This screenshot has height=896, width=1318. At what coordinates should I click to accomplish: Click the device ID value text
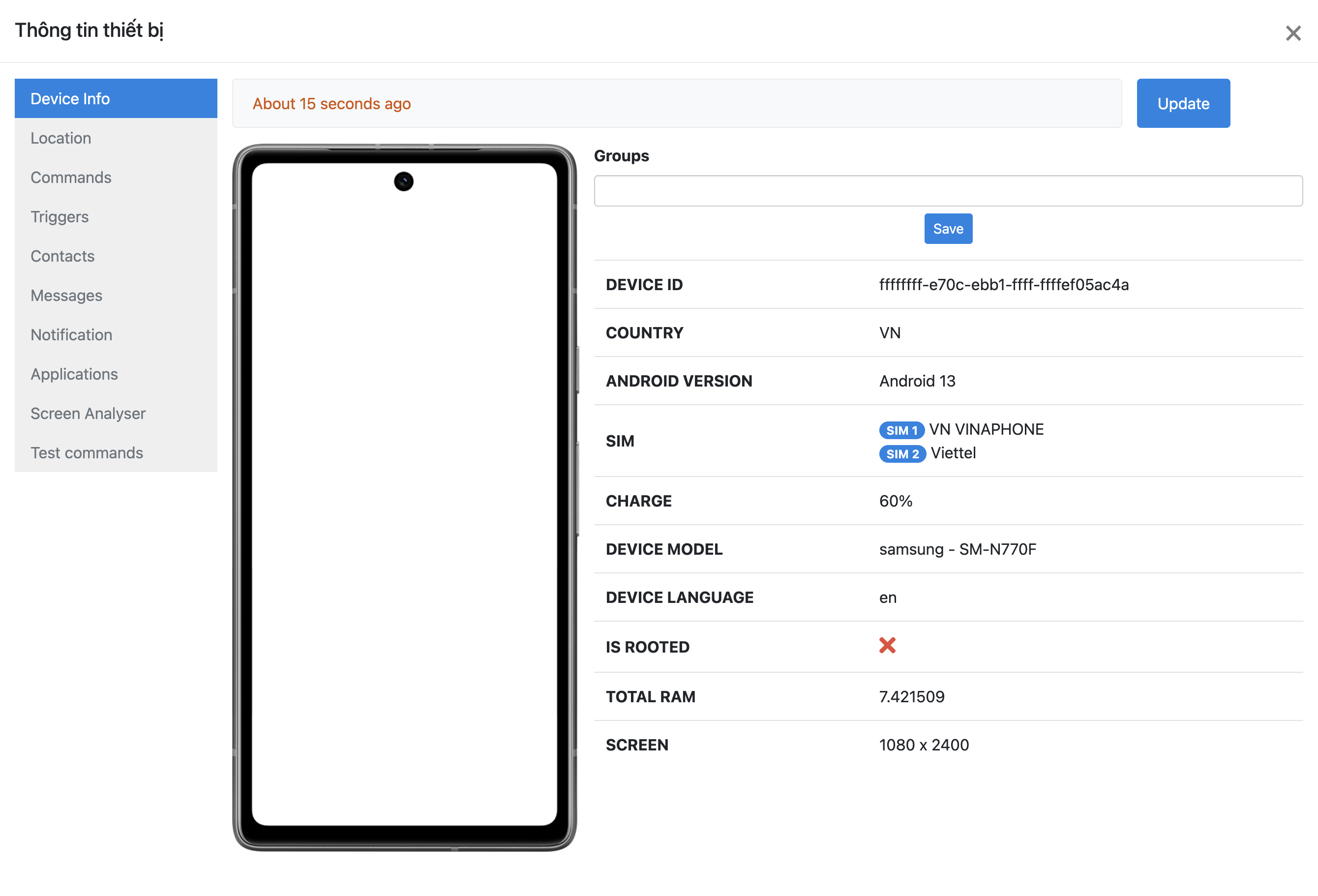[1003, 285]
